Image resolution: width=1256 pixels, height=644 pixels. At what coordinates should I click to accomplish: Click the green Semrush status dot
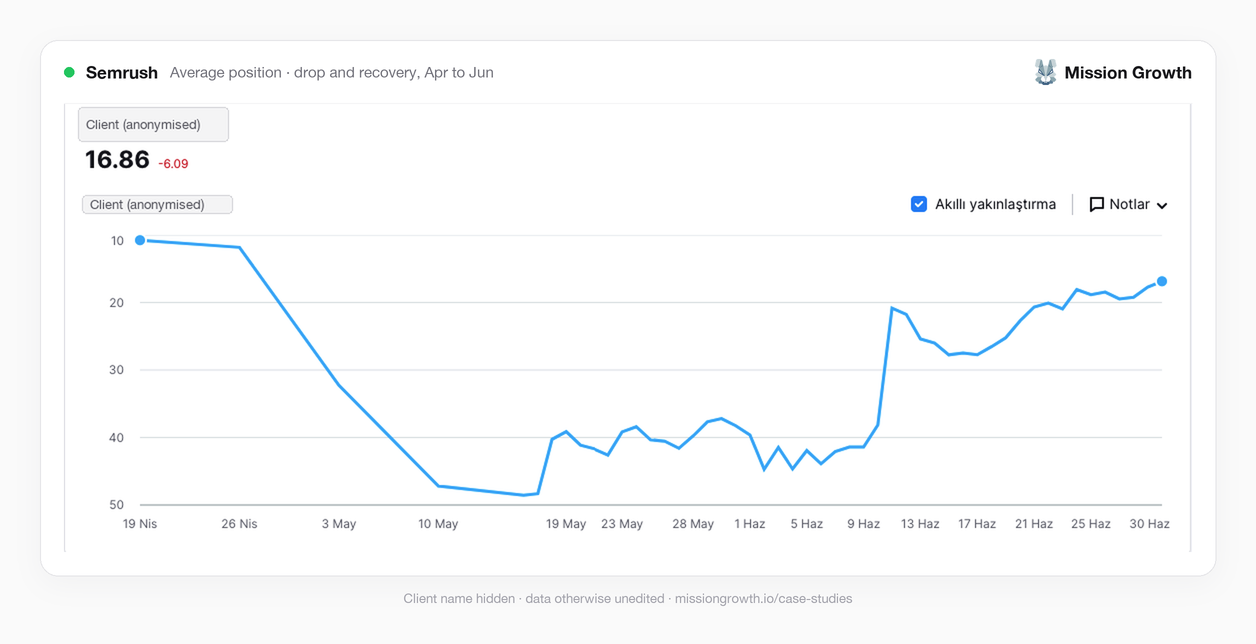click(69, 72)
